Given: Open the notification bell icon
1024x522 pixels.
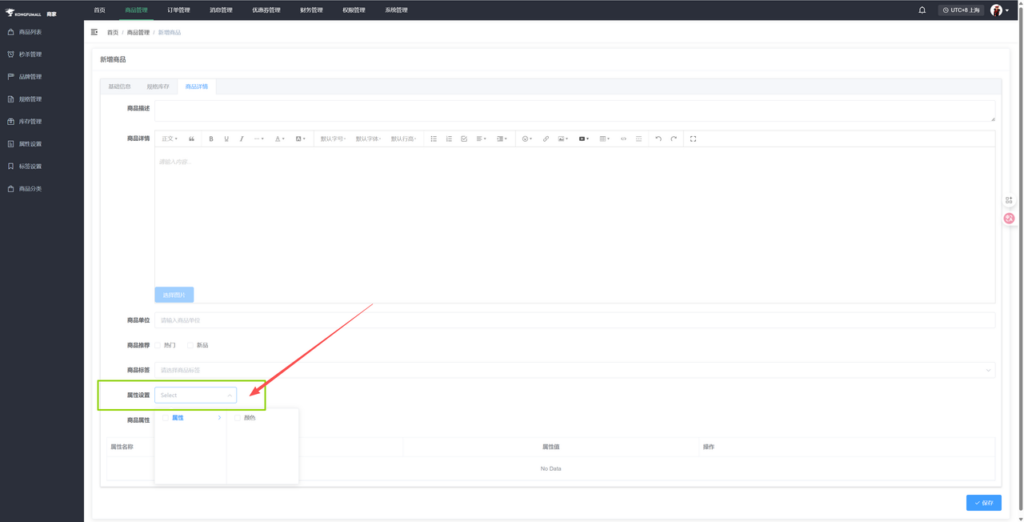Looking at the screenshot, I should coord(922,10).
